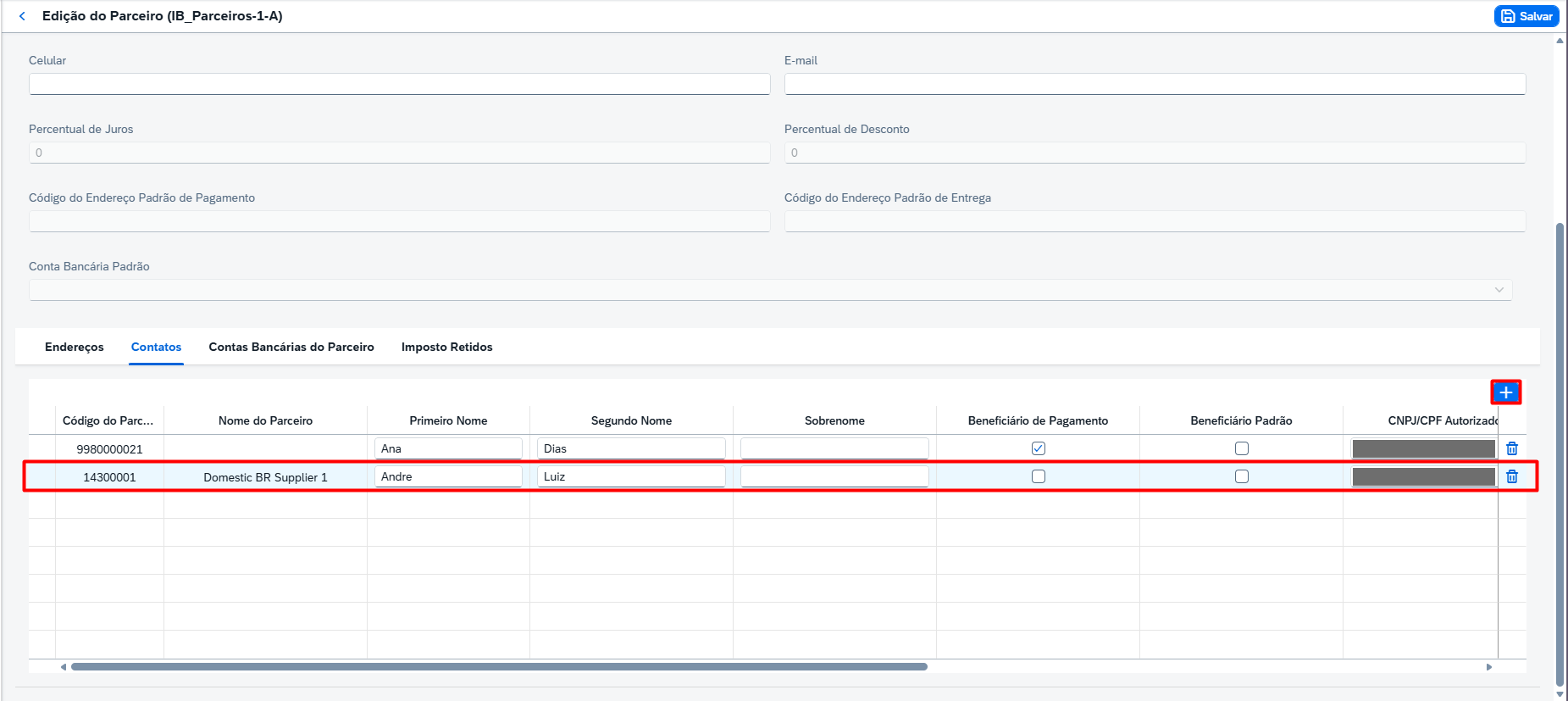The width and height of the screenshot is (1568, 701).
Task: Go back using the left chevron icon
Action: [x=22, y=16]
